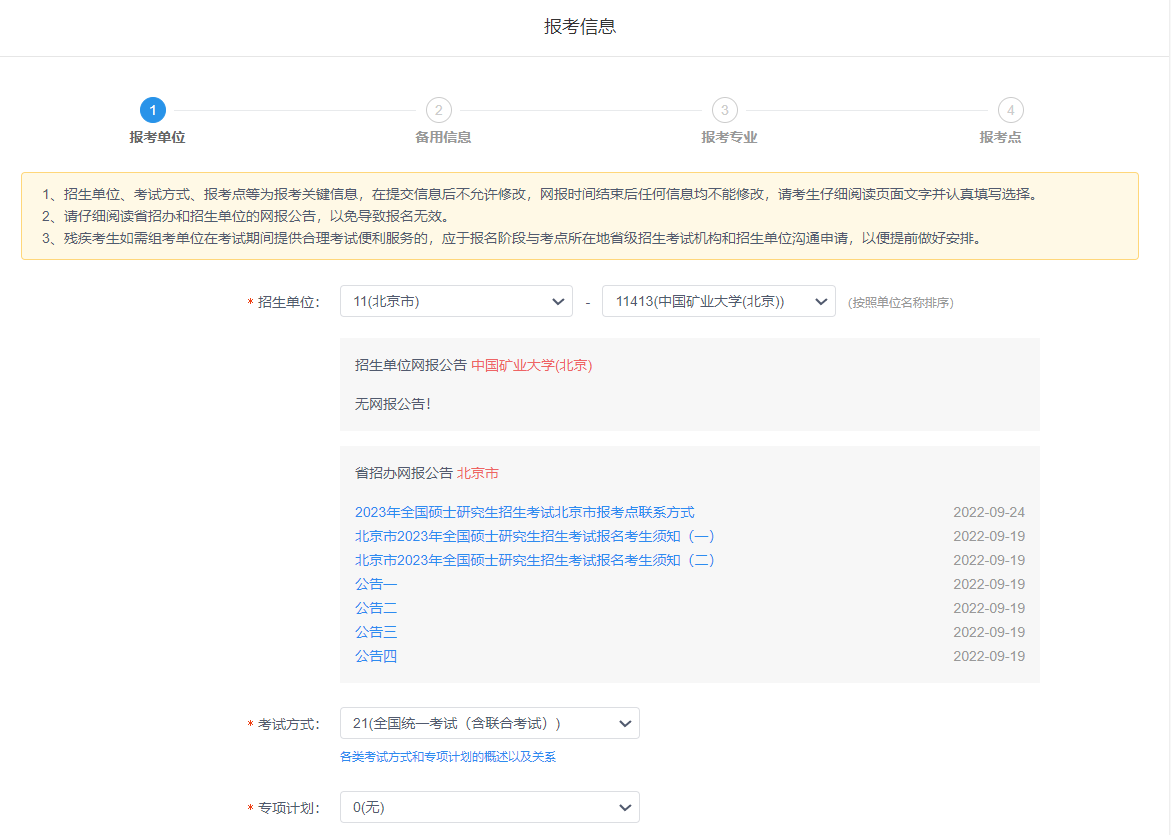Click step 1 circle icon 报考单位

tap(153, 110)
